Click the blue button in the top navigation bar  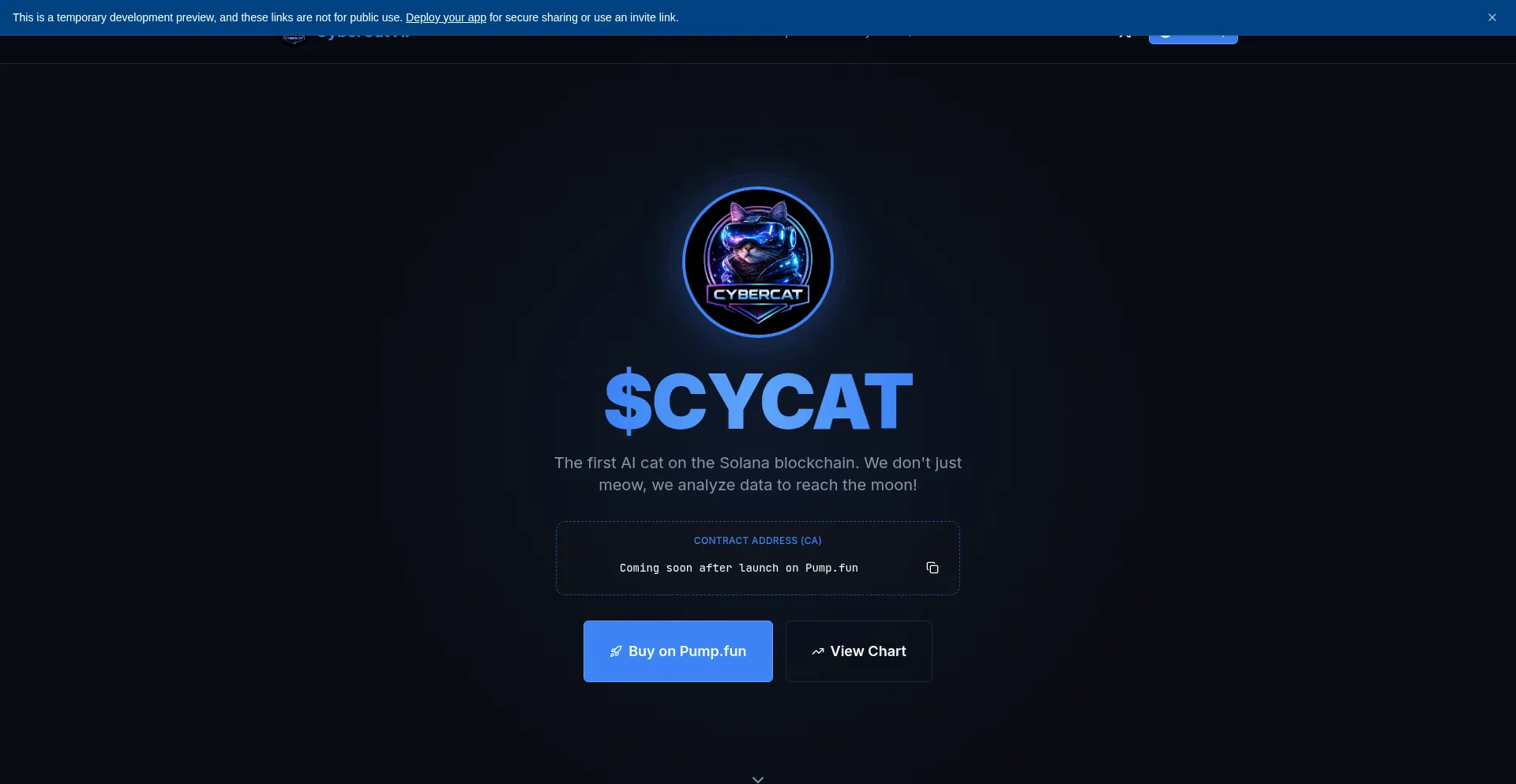(x=1193, y=39)
